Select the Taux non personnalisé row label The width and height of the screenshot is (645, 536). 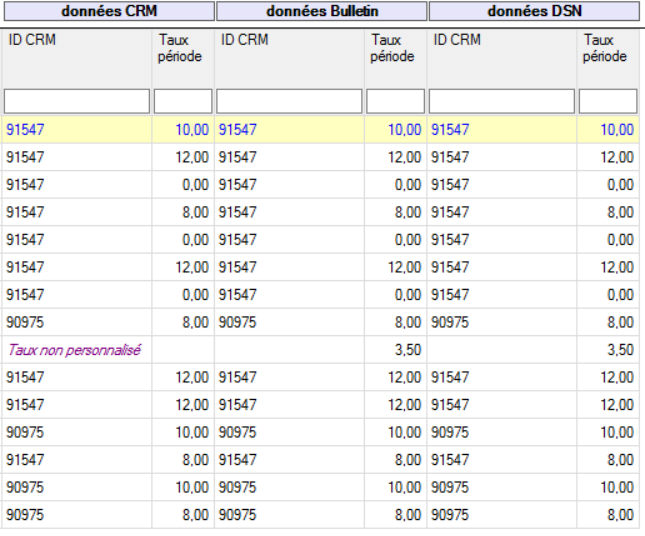coord(74,350)
